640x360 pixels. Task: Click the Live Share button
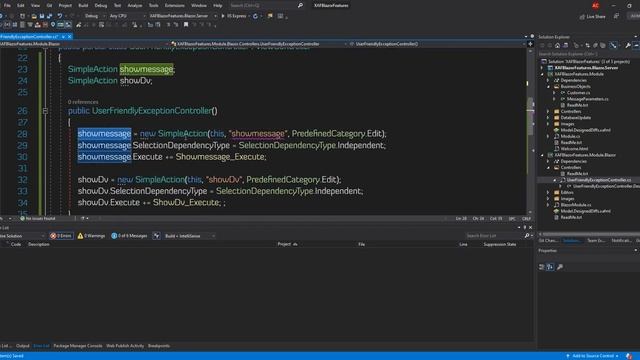coord(592,16)
